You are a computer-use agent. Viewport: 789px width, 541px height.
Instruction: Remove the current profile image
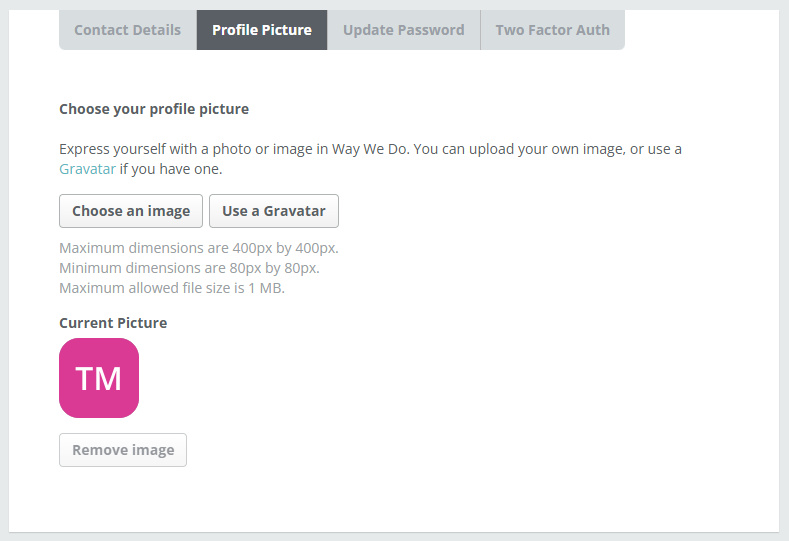[123, 450]
